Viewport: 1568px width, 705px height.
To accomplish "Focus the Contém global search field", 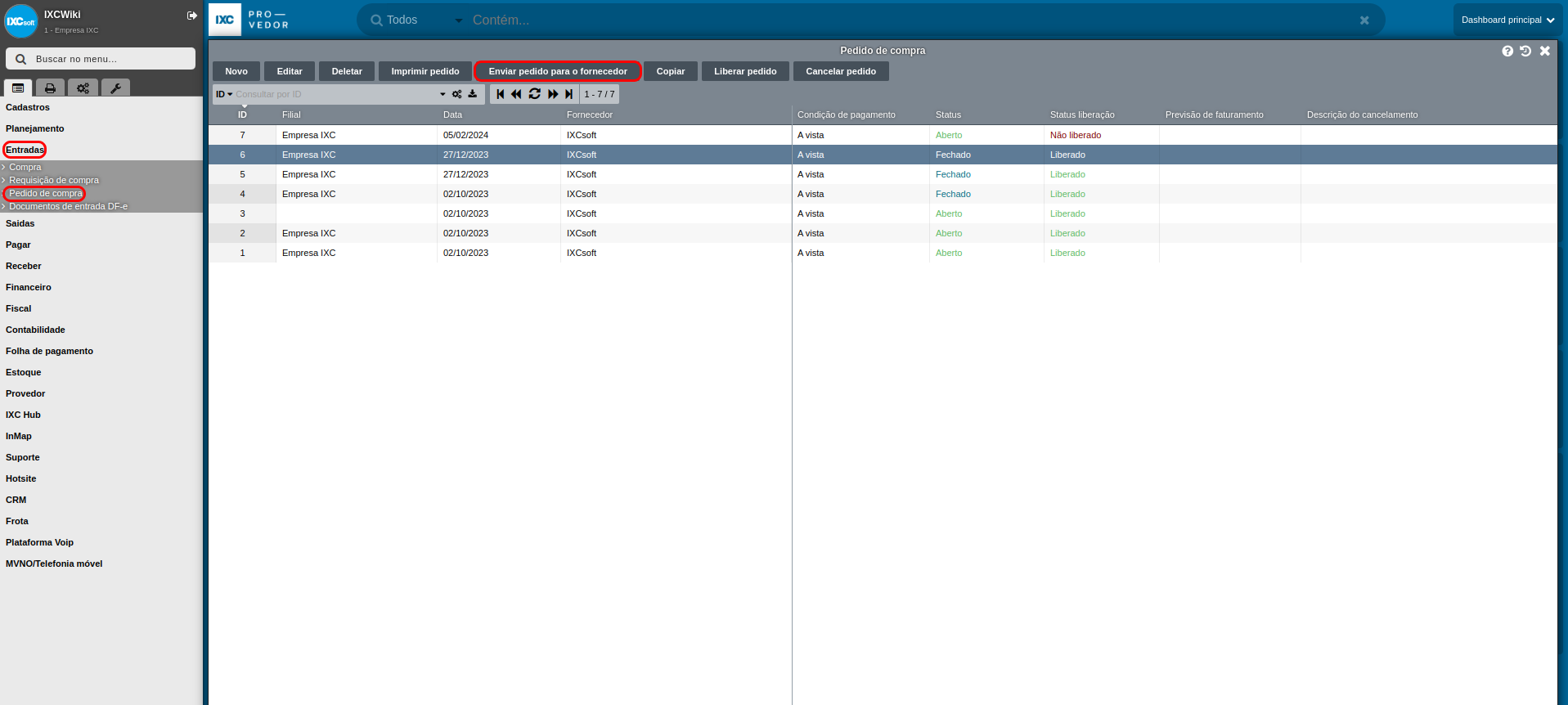I will (x=908, y=20).
